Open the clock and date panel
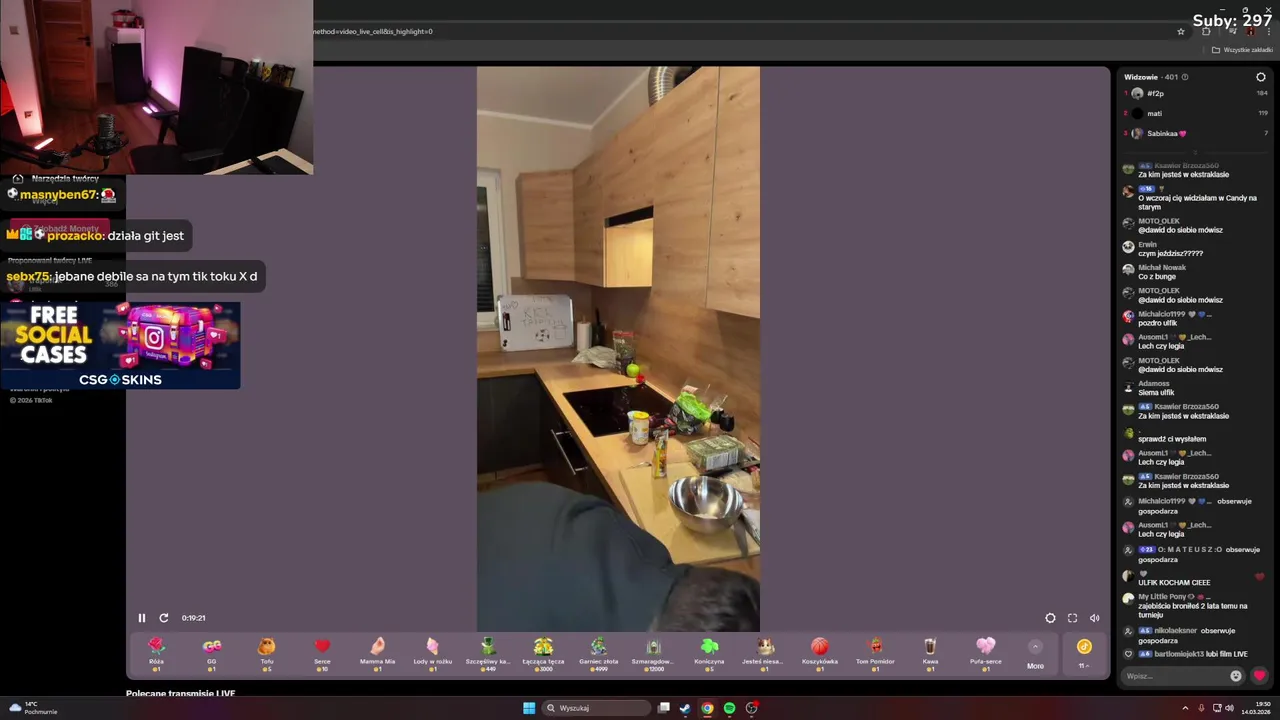The width and height of the screenshot is (1280, 720). coord(1256,708)
